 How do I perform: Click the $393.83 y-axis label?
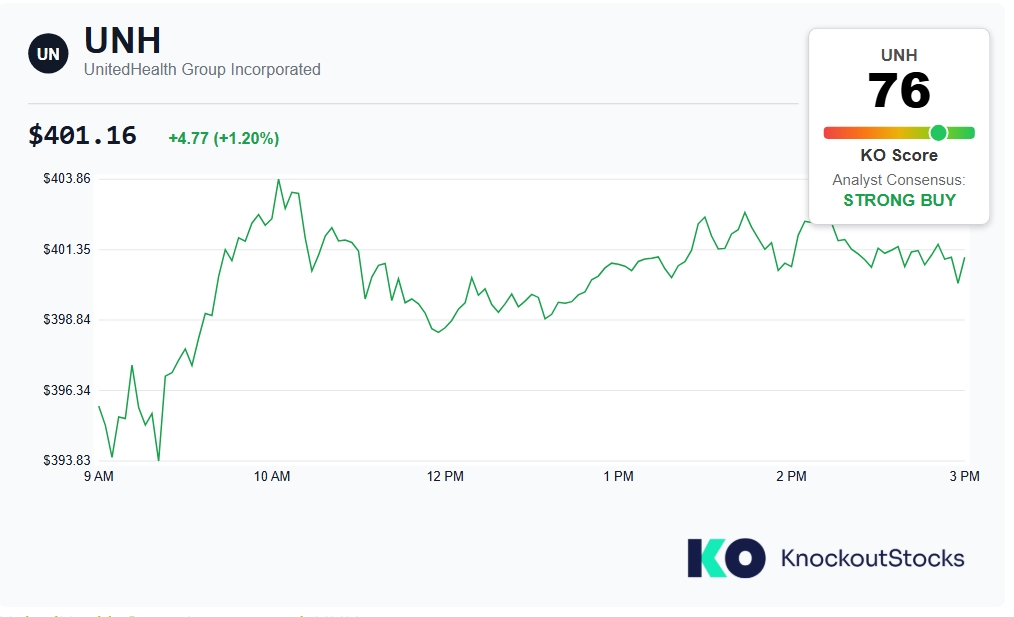pyautogui.click(x=67, y=460)
